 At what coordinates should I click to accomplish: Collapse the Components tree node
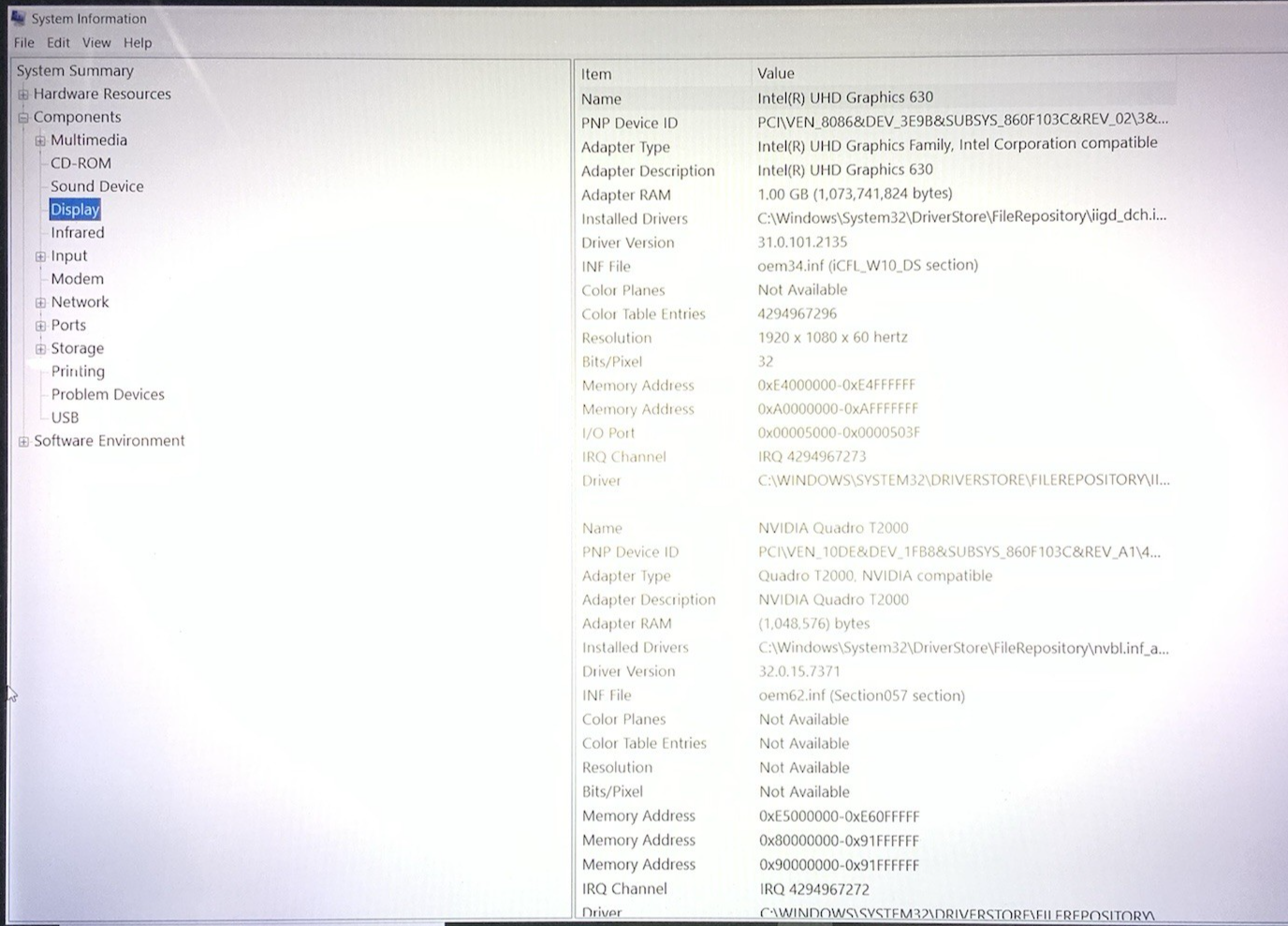click(23, 118)
